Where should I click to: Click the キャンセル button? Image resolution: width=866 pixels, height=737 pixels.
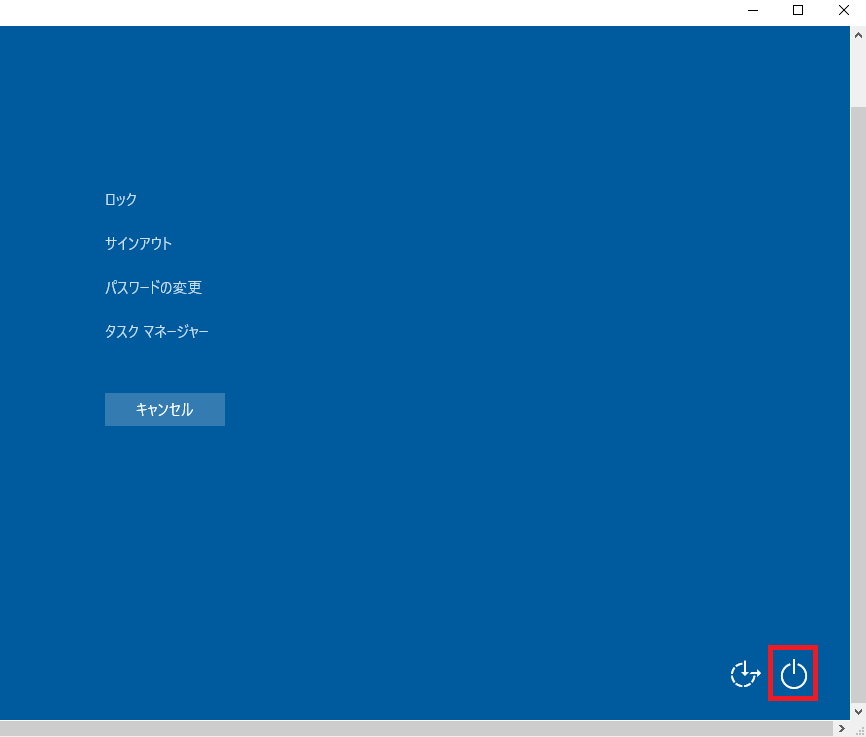coord(165,409)
